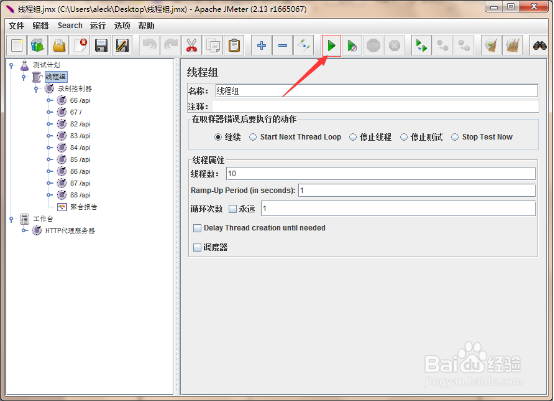Expand the 67 / tree node handle
Image resolution: width=554 pixels, height=401 pixels.
coord(50,112)
